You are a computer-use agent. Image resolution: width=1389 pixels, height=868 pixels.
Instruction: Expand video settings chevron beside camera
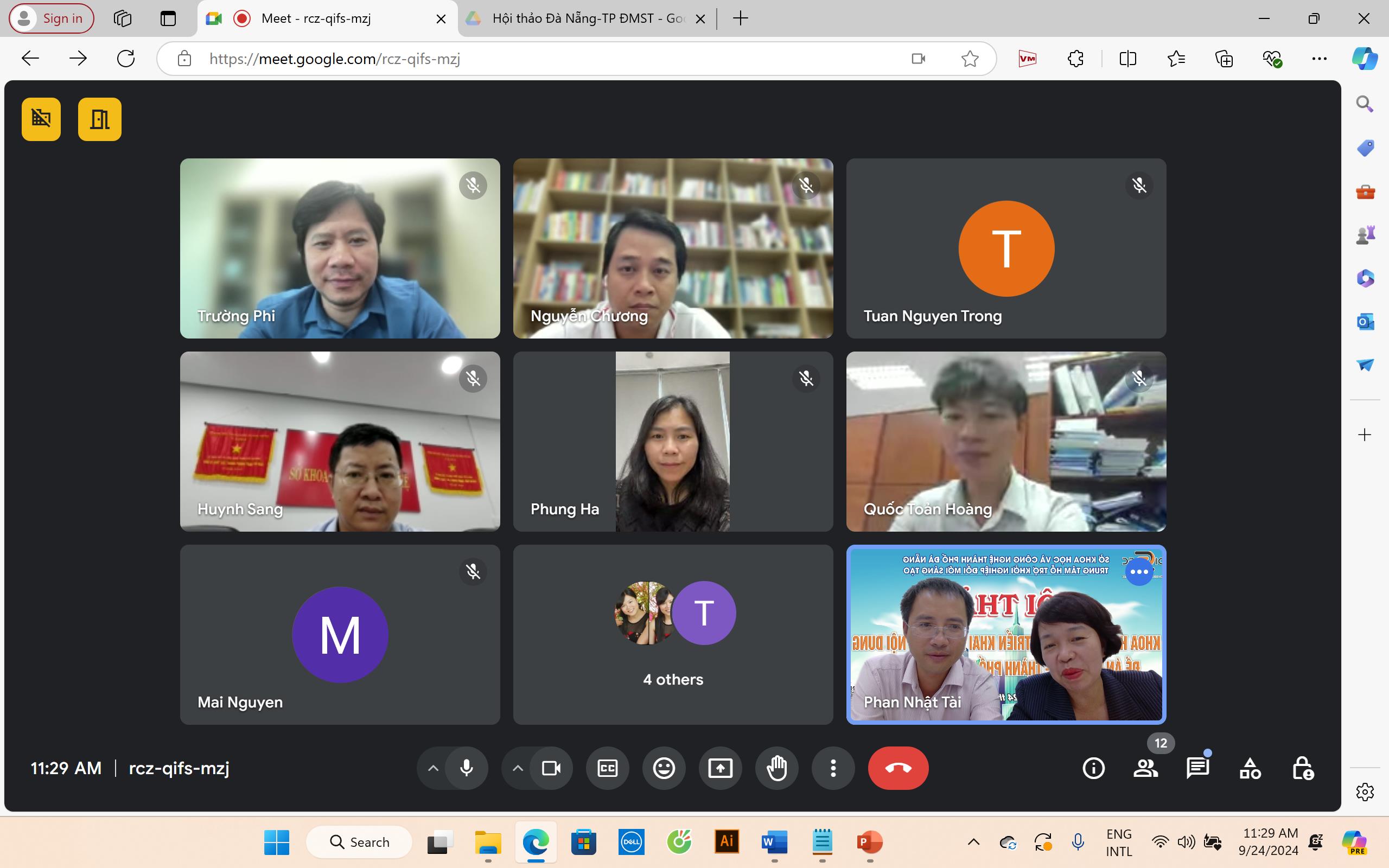518,768
